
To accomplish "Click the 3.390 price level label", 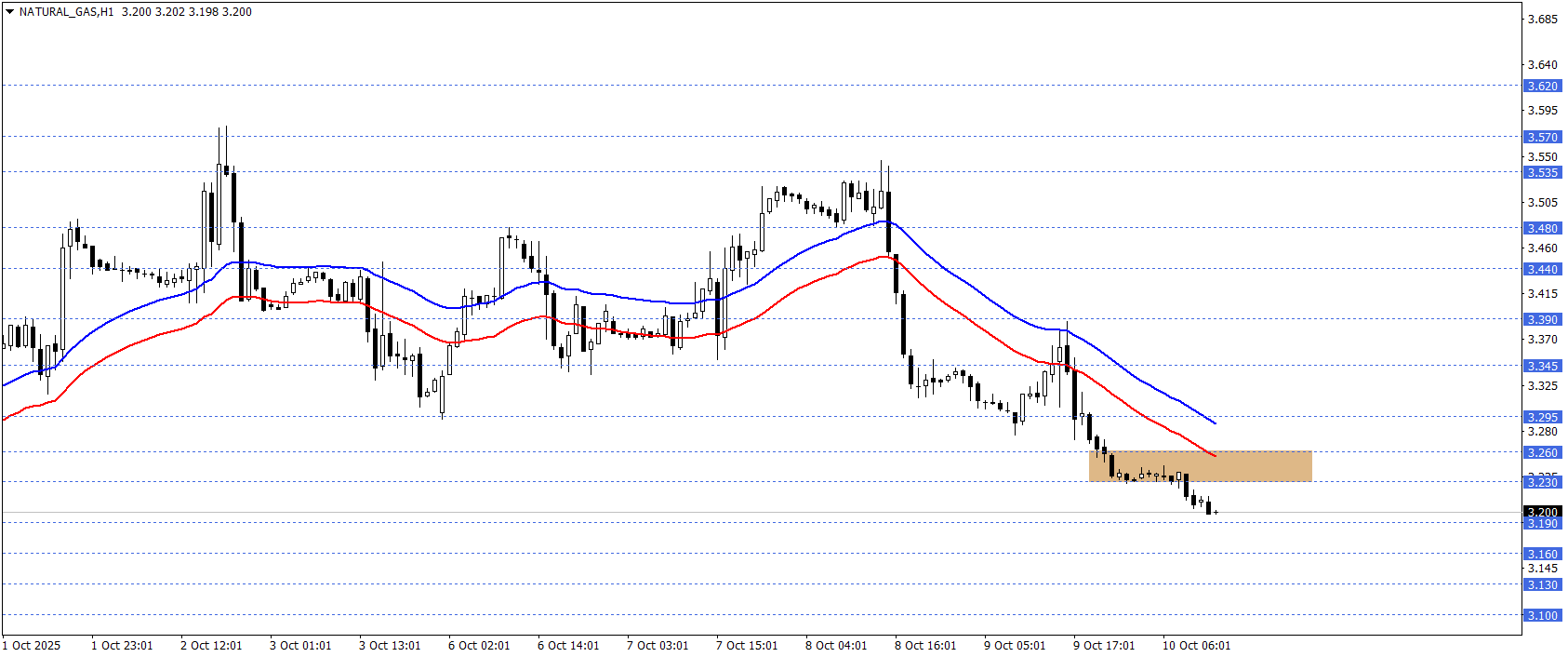I will click(1542, 319).
